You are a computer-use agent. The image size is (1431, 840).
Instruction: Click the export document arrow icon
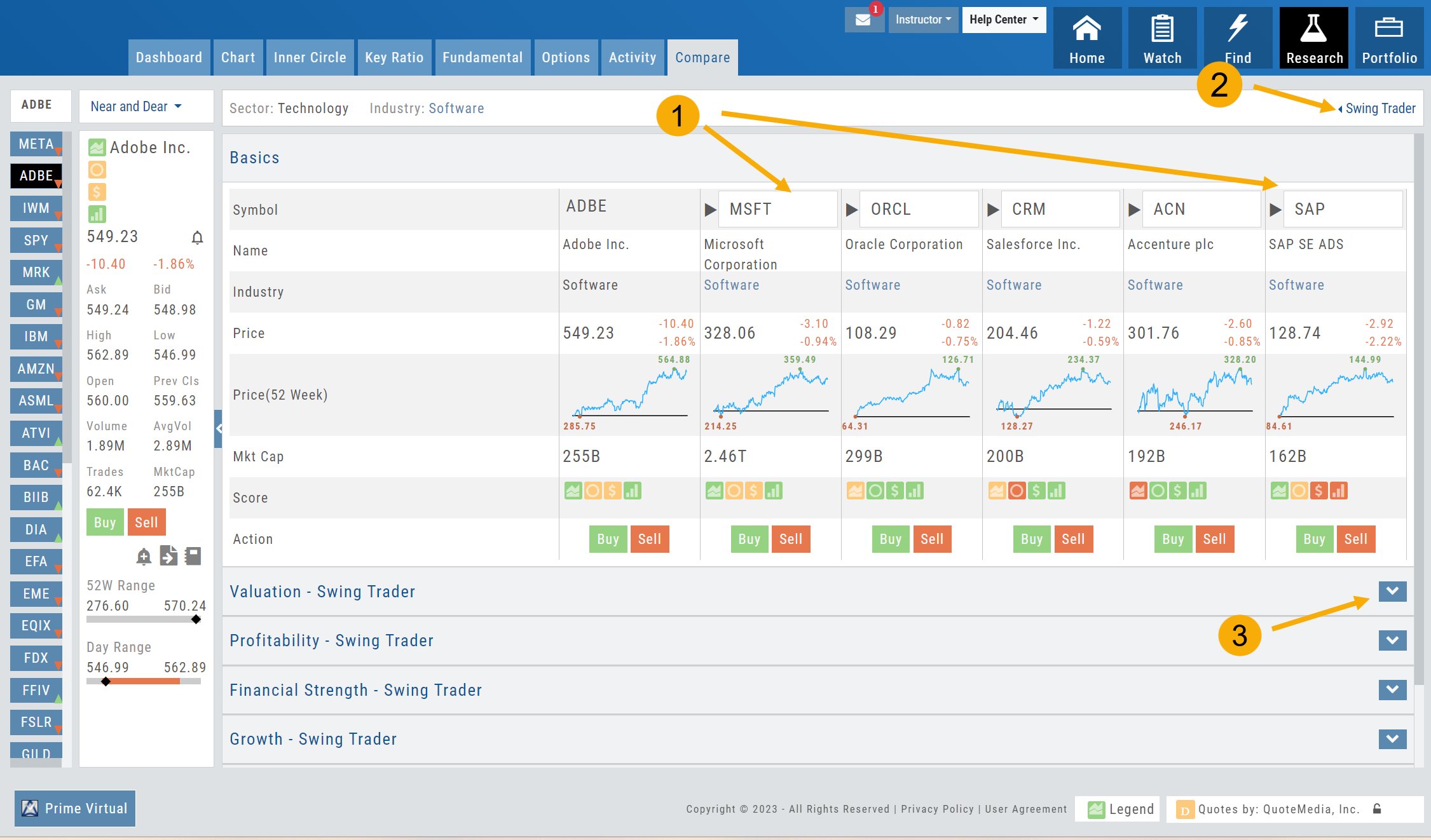pyautogui.click(x=168, y=556)
